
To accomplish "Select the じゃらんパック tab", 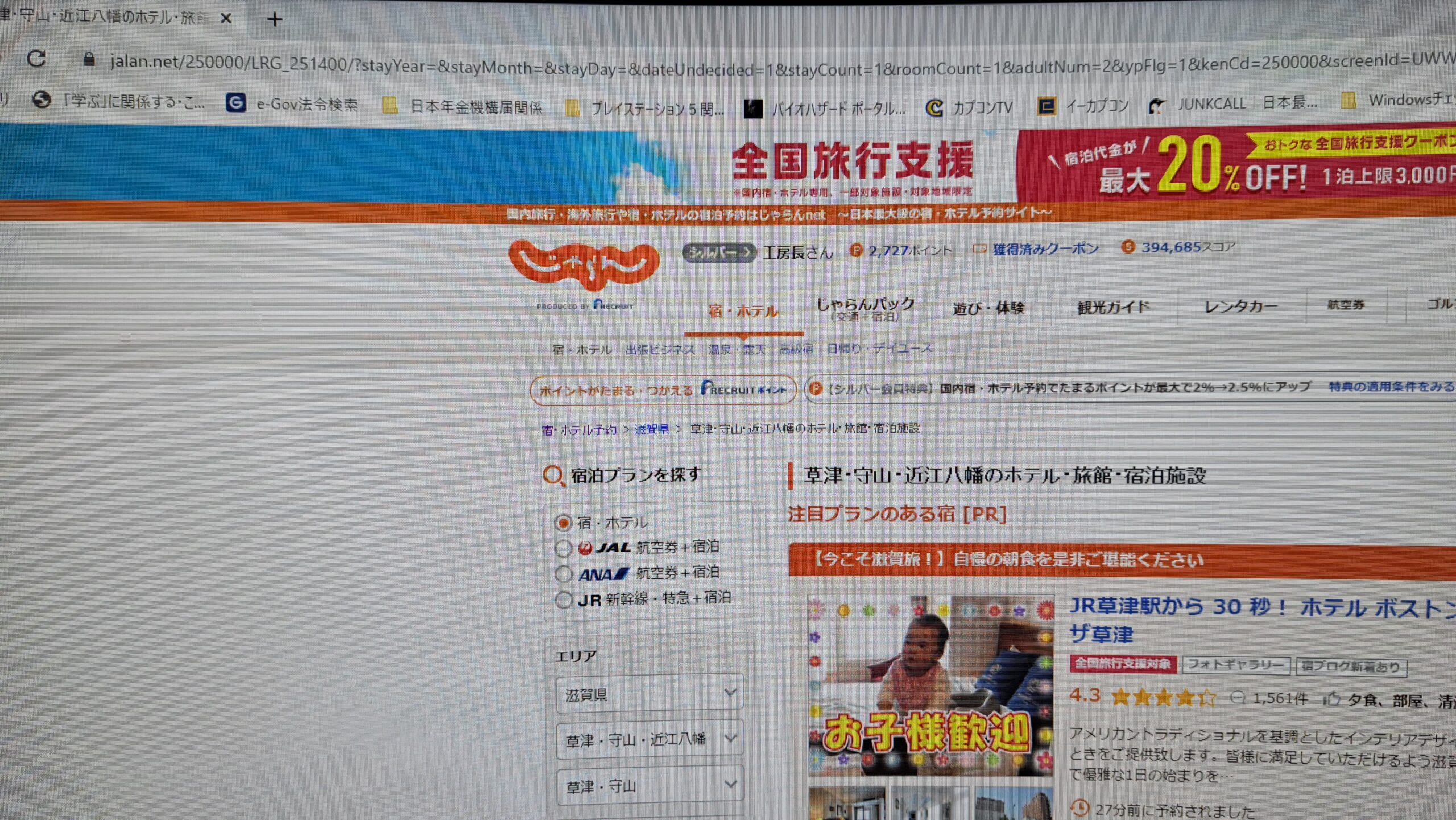I will click(x=866, y=309).
